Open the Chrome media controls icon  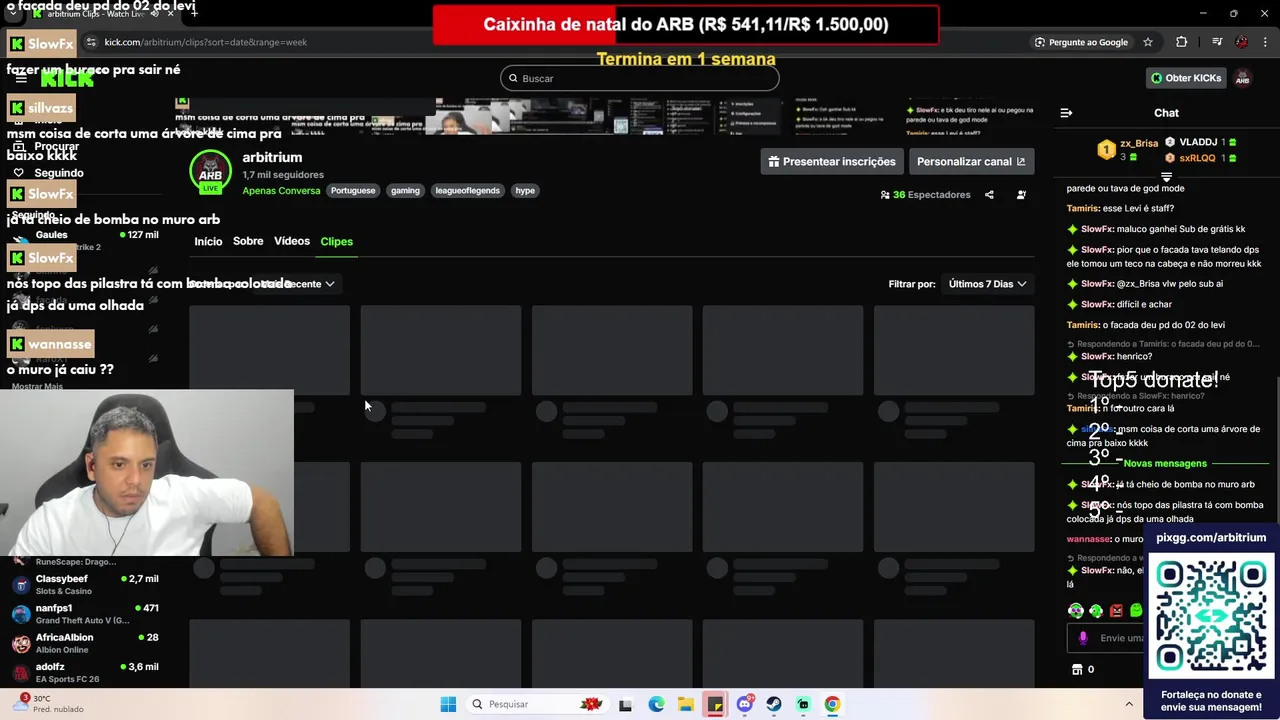point(1217,42)
